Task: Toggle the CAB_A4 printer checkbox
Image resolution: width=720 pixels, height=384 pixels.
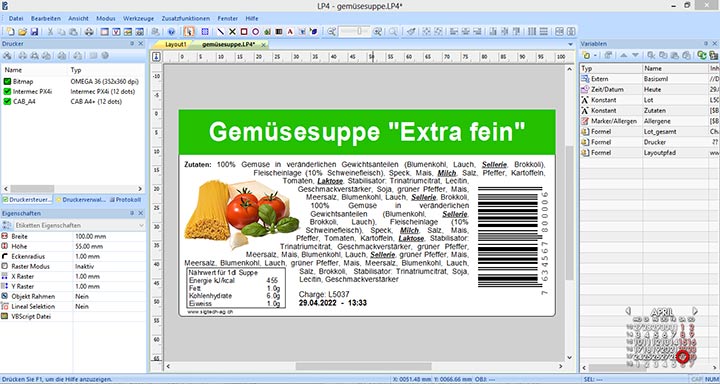Action: click(7, 102)
